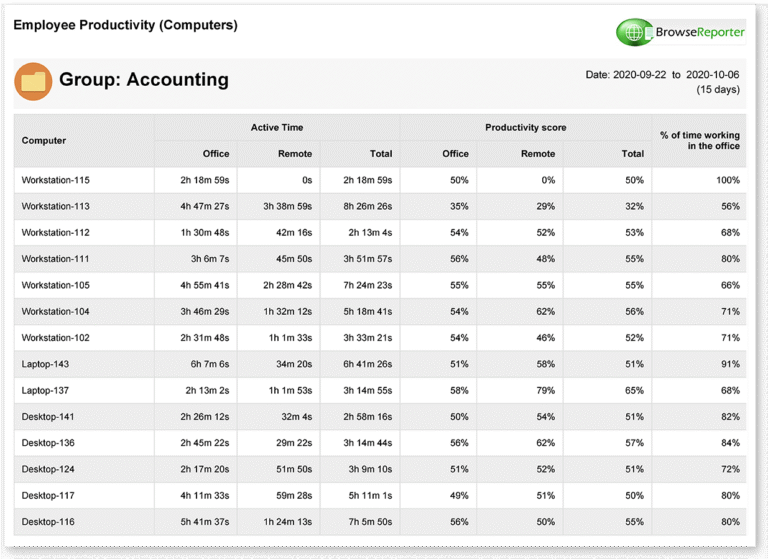Select the Desktop-116 computer entry
This screenshot has width=768, height=559.
click(x=48, y=522)
